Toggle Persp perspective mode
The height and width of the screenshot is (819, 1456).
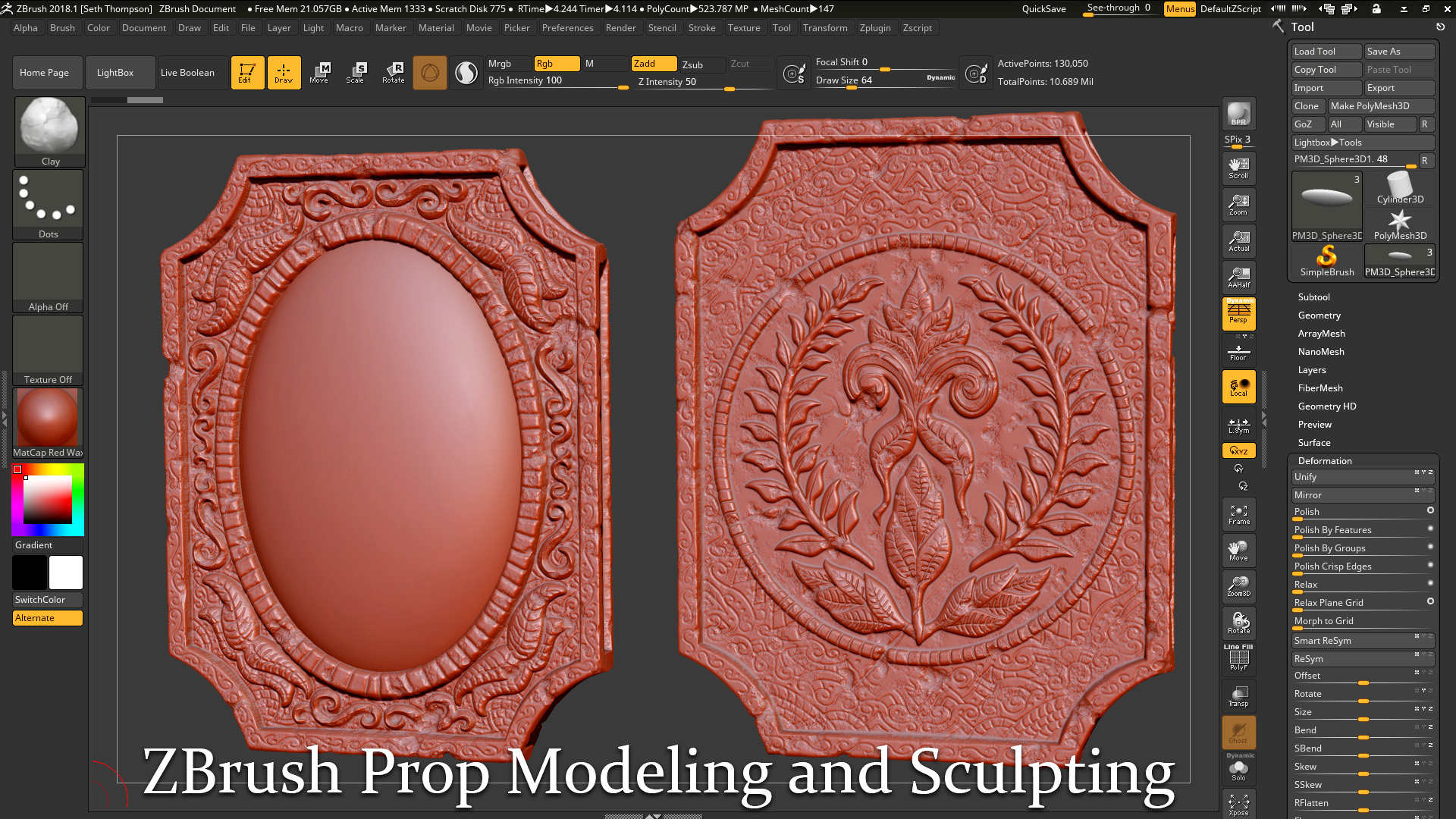[x=1238, y=314]
